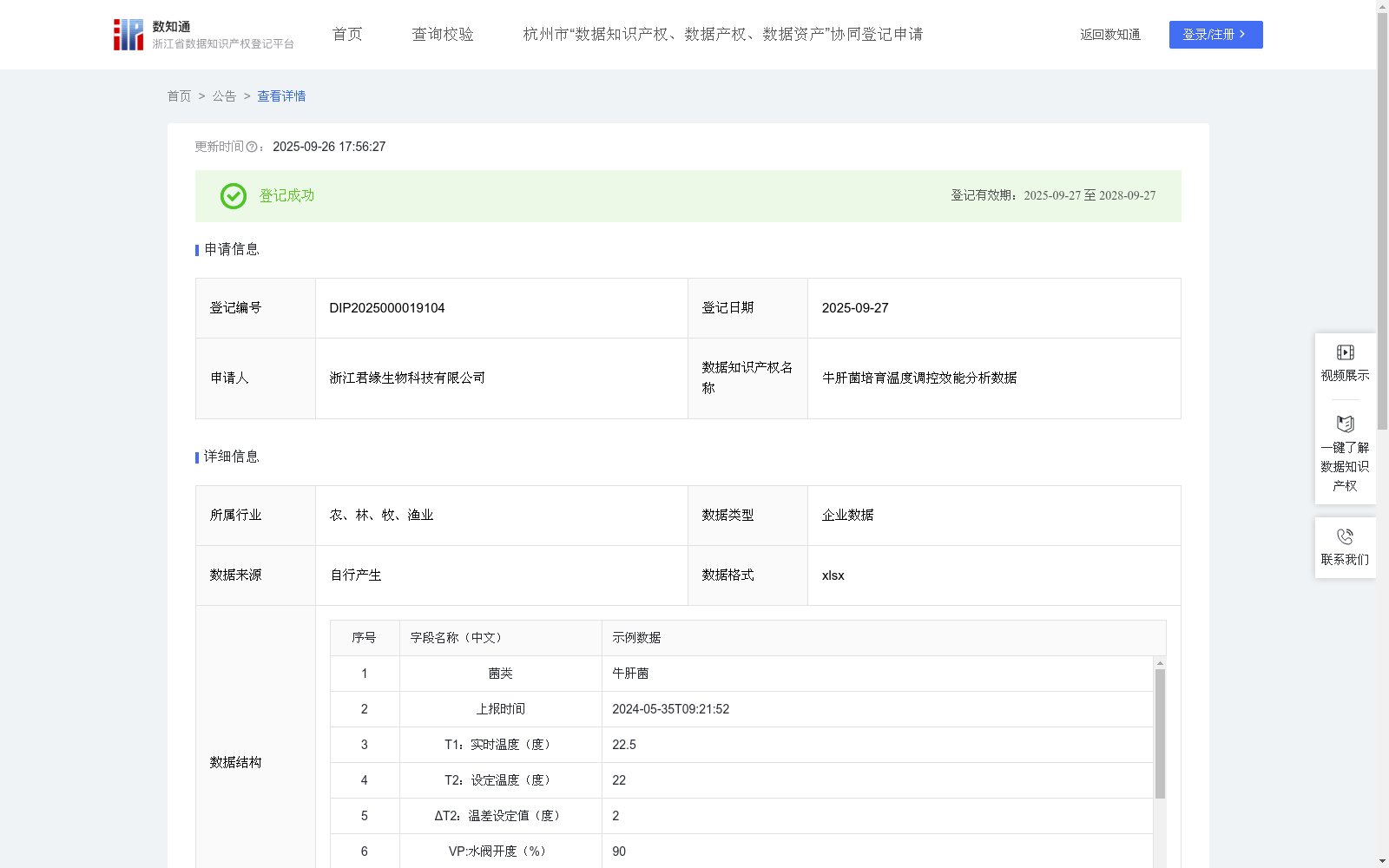Click the 一键了解数据知识产权 book icon
The height and width of the screenshot is (868, 1389).
pyautogui.click(x=1345, y=424)
